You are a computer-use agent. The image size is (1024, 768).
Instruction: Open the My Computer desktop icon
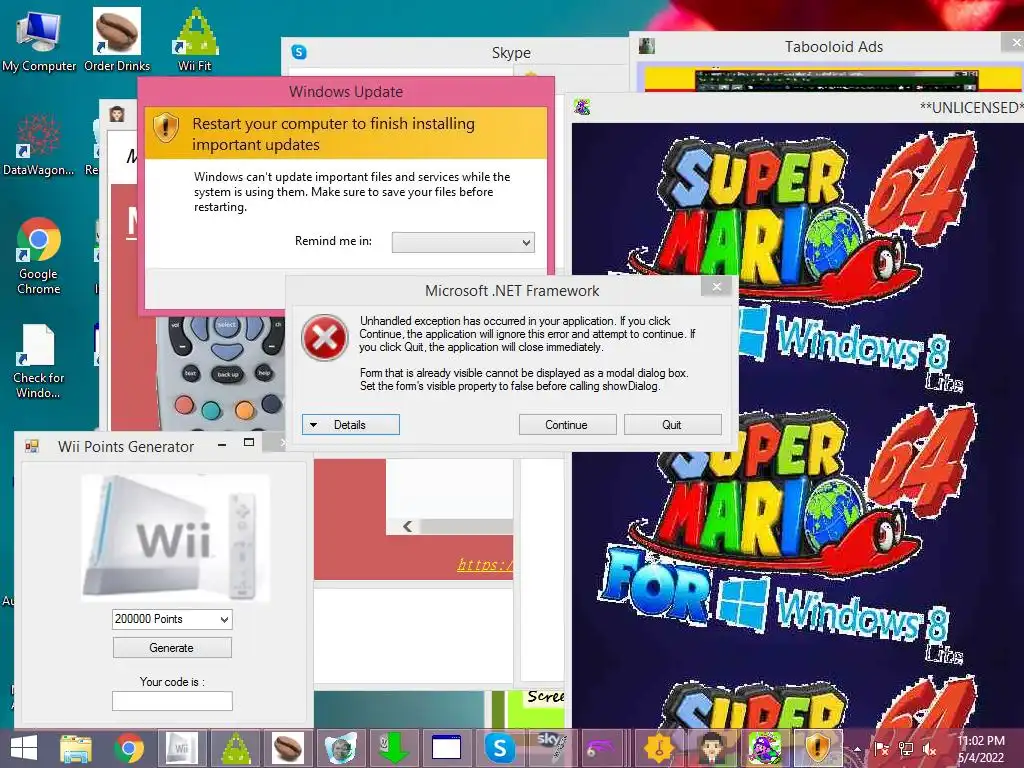tap(39, 40)
